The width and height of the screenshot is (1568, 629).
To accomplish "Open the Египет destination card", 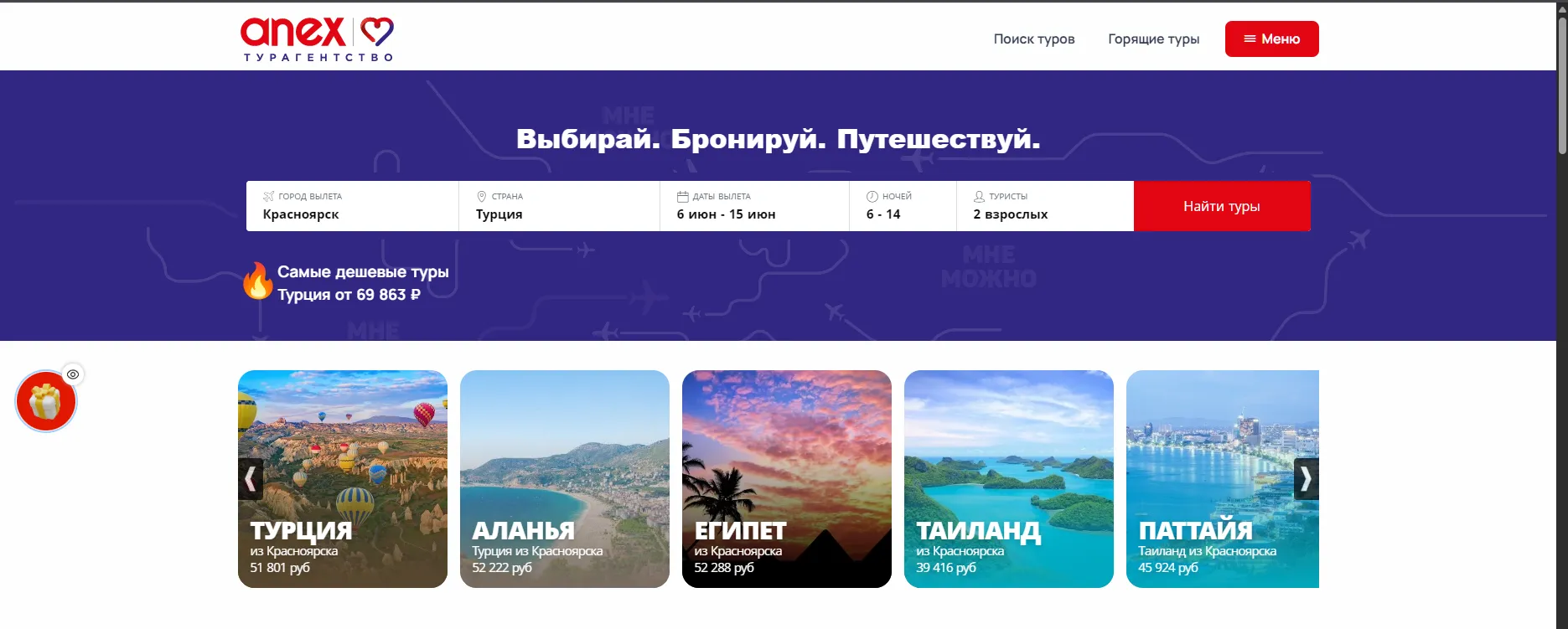I will pos(787,479).
